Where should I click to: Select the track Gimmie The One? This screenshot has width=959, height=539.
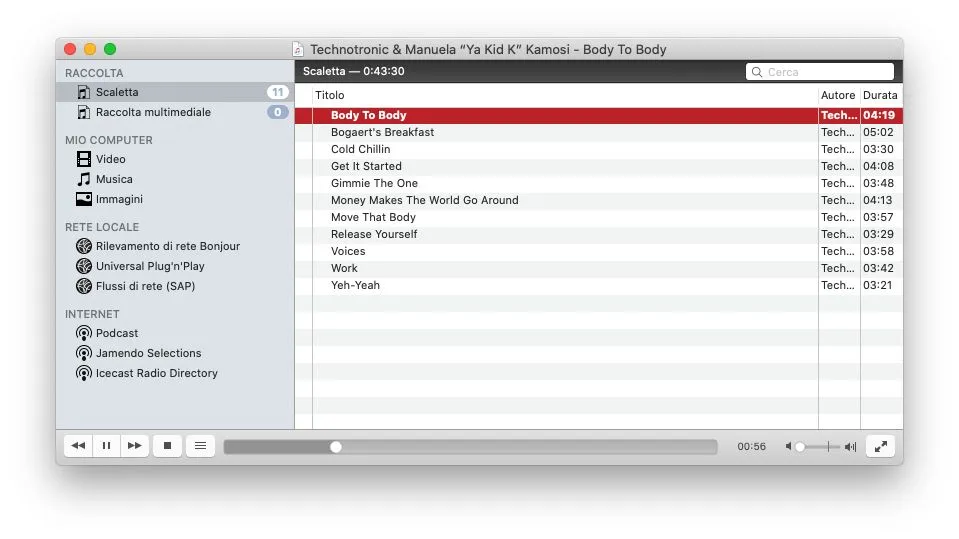pyautogui.click(x=599, y=184)
